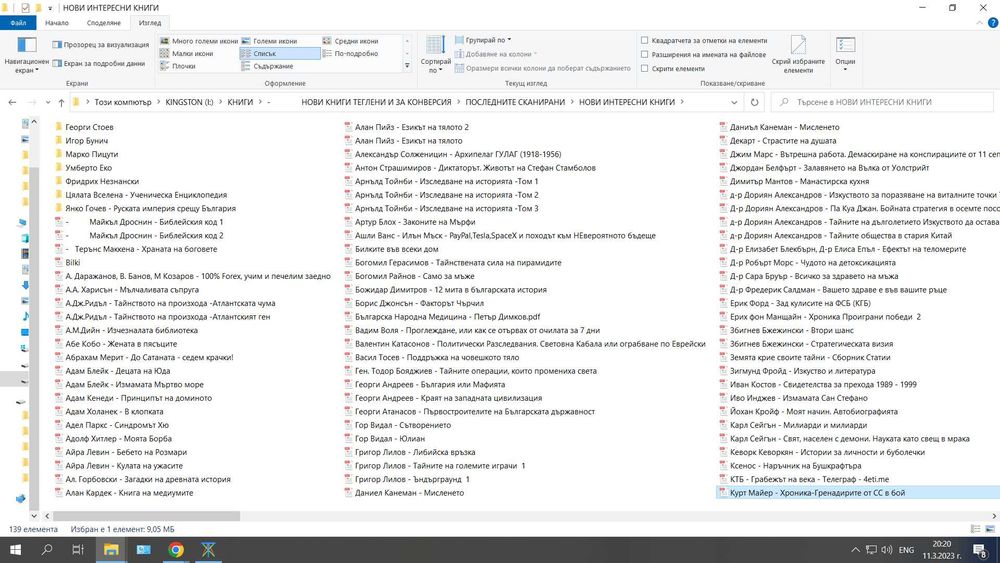The image size is (1000, 563).
Task: Open Google Chrome from taskbar
Action: (x=176, y=550)
